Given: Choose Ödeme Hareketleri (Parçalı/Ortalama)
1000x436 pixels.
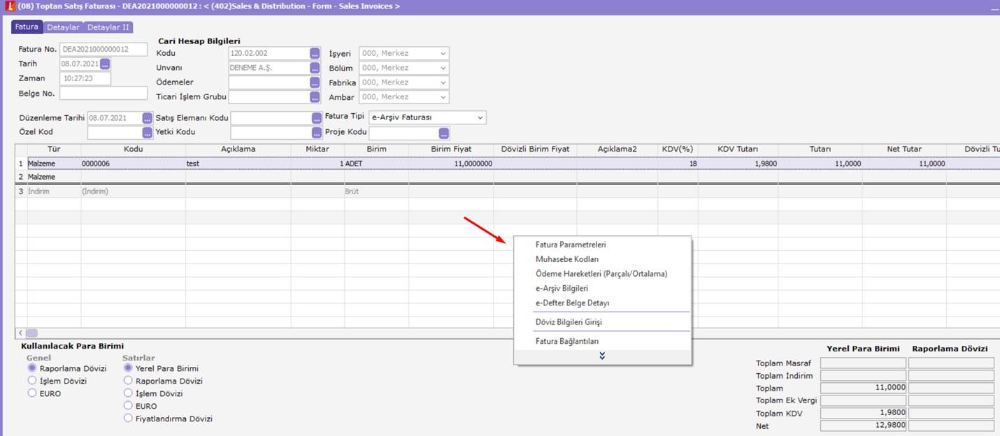Looking at the screenshot, I should (601, 273).
